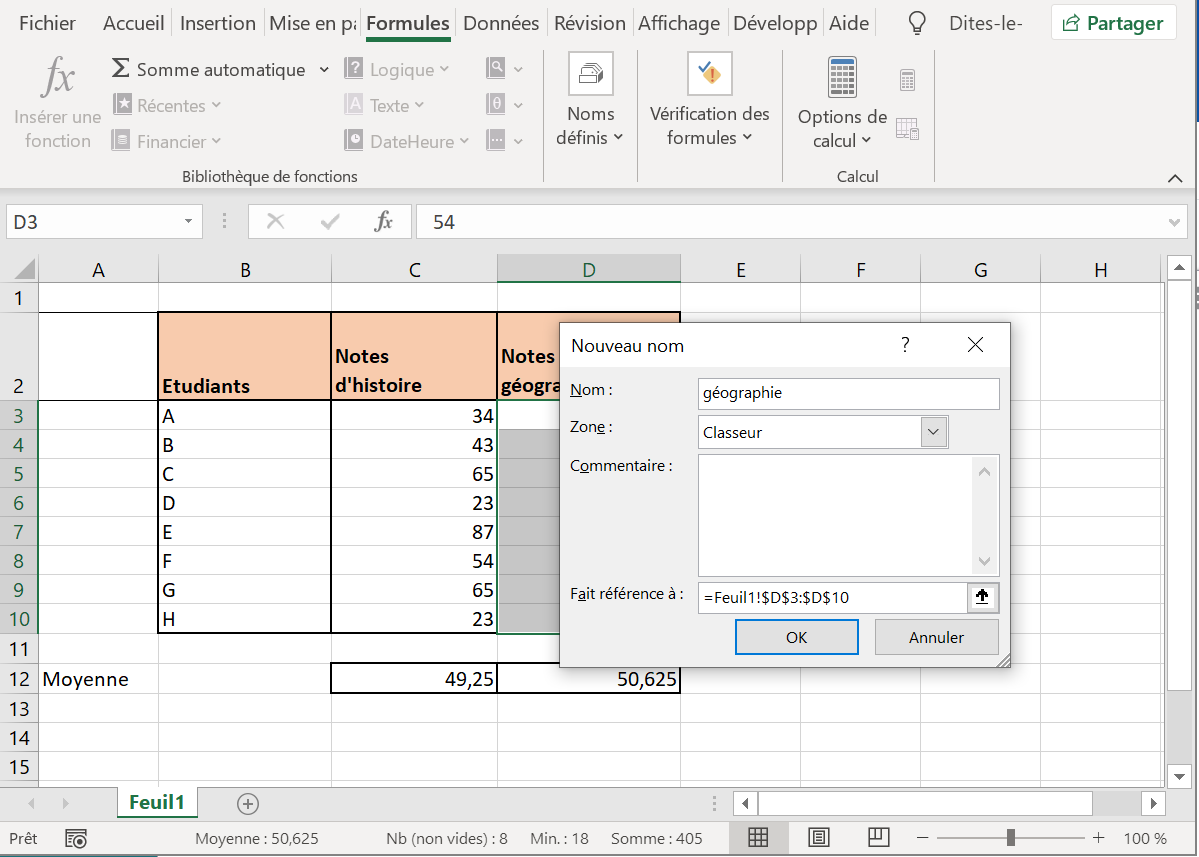This screenshot has width=1199, height=857.
Task: Select column D header
Action: (x=588, y=269)
